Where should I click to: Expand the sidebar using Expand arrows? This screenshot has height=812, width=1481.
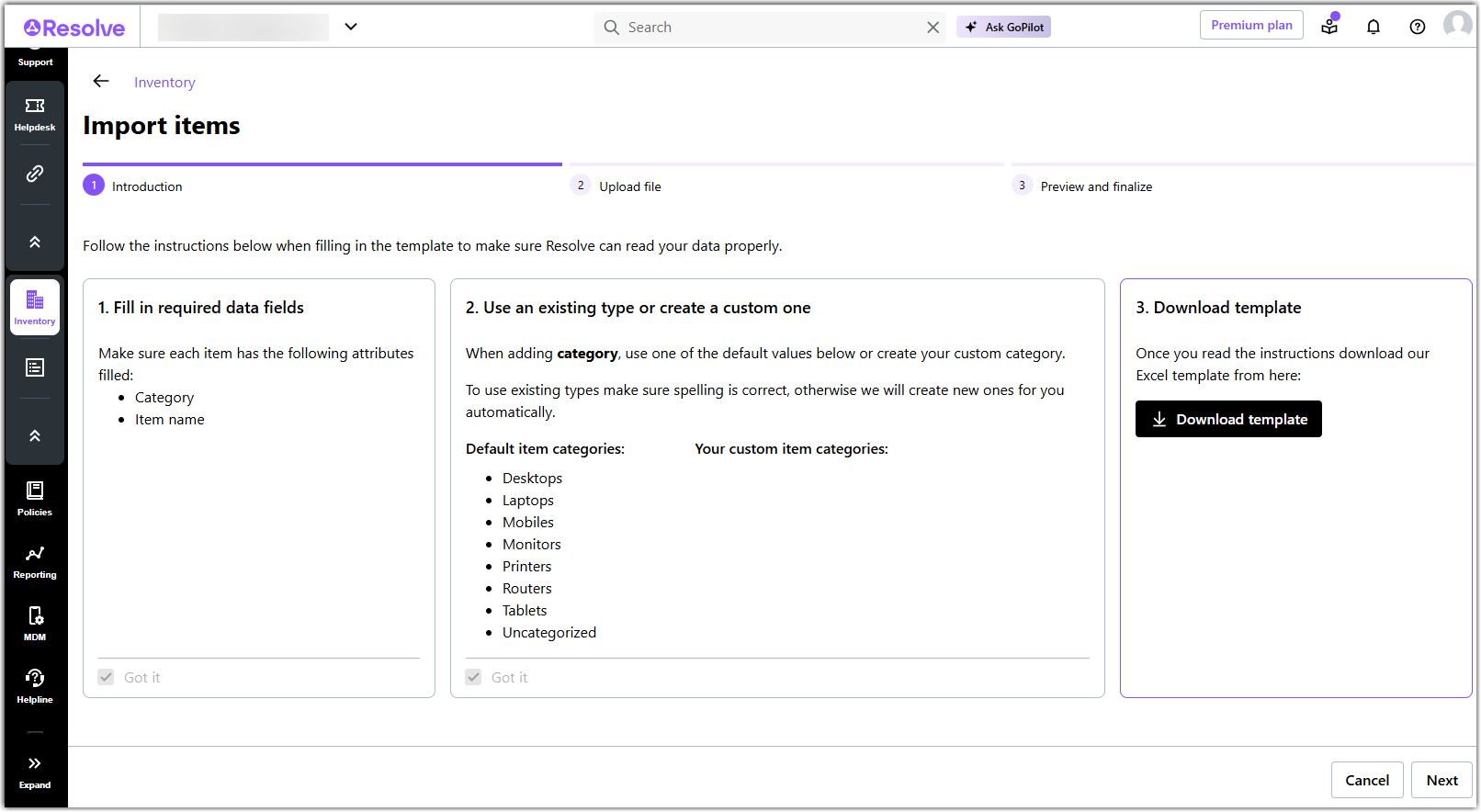[35, 772]
